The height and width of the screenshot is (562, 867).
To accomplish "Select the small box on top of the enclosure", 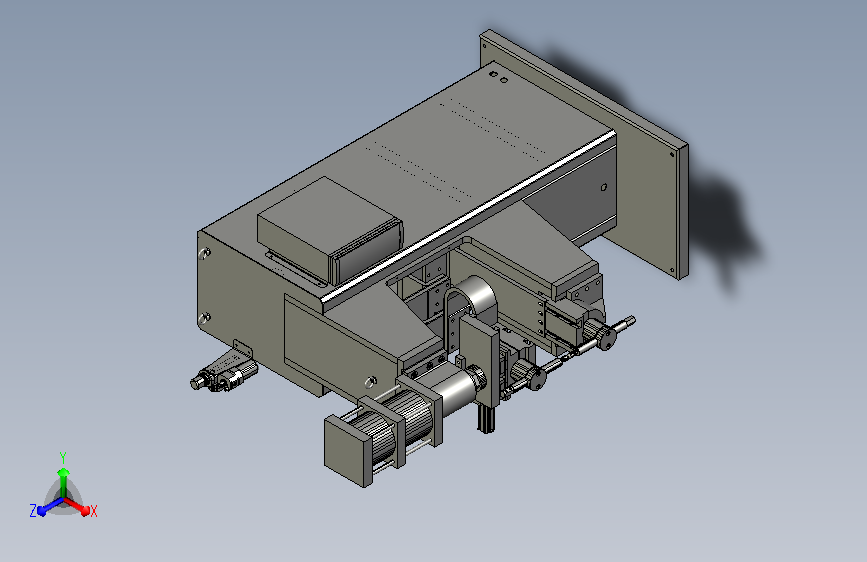I will pyautogui.click(x=330, y=229).
